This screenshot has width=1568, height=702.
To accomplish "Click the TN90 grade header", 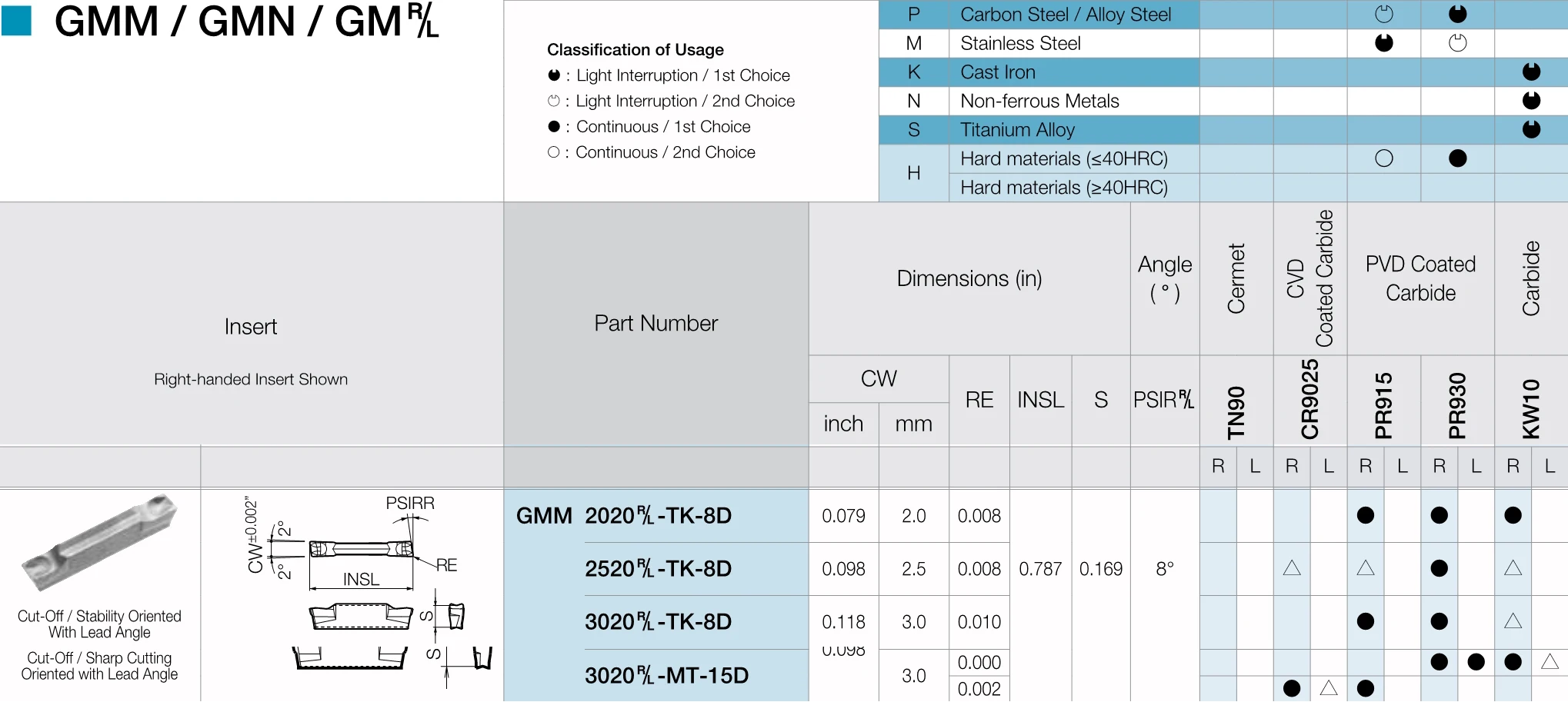I will click(x=1236, y=412).
